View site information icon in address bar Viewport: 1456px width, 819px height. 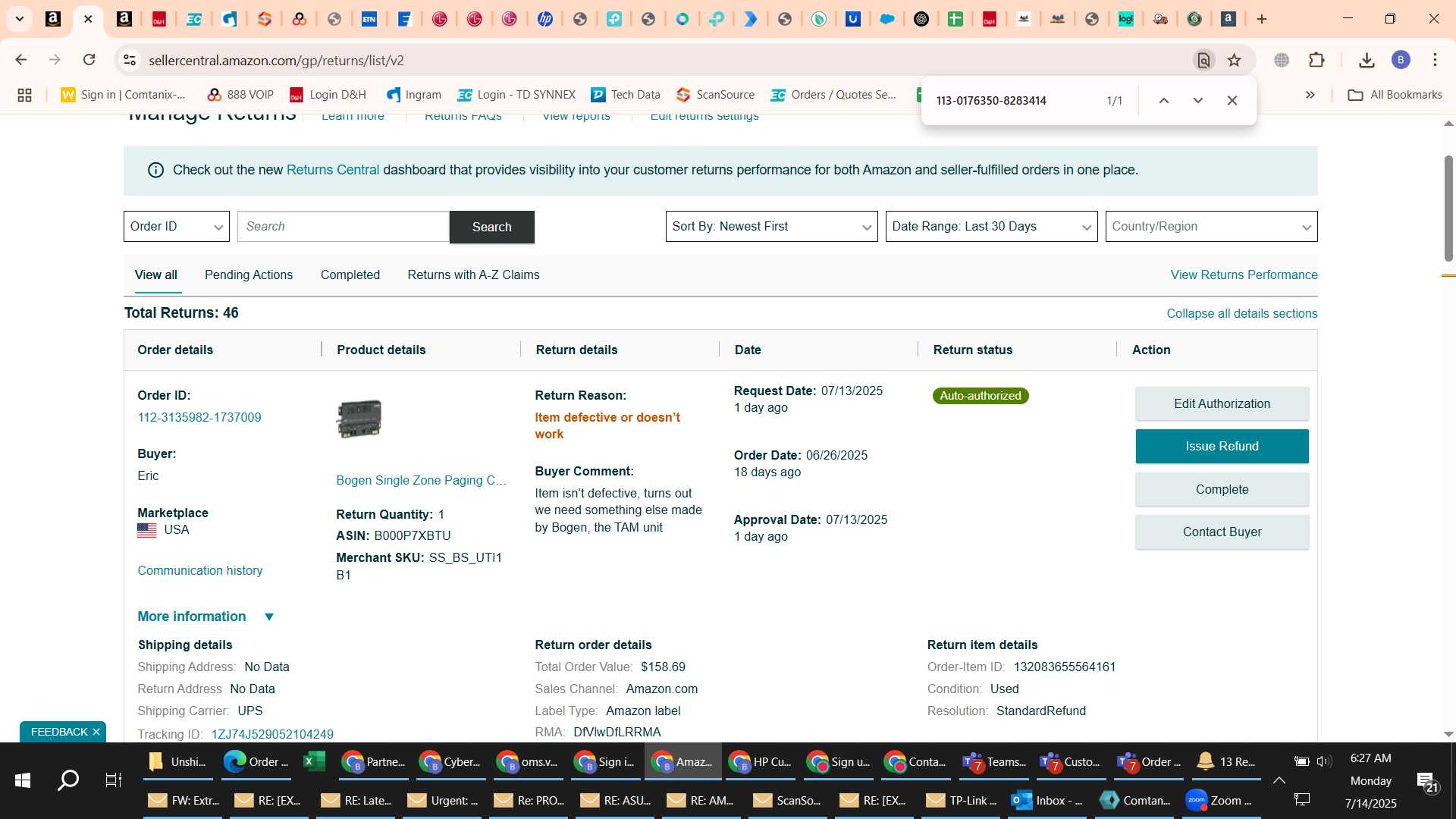point(130,60)
